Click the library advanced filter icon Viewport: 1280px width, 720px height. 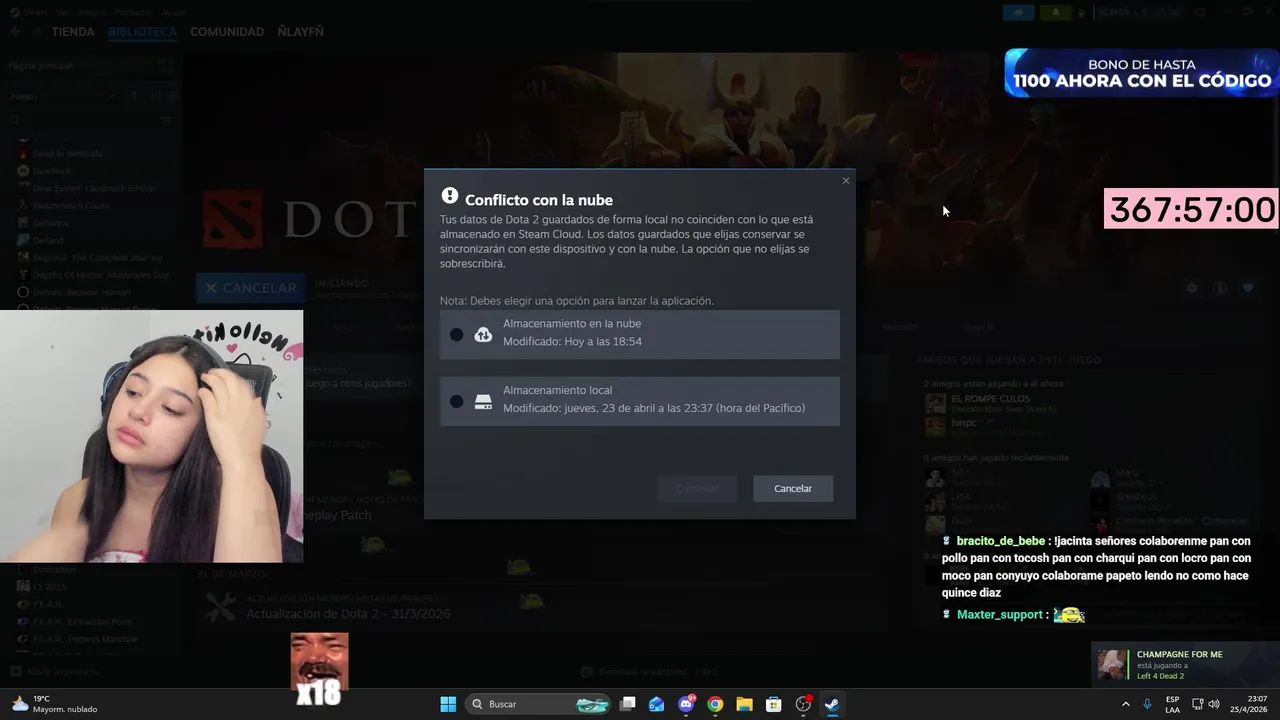166,121
